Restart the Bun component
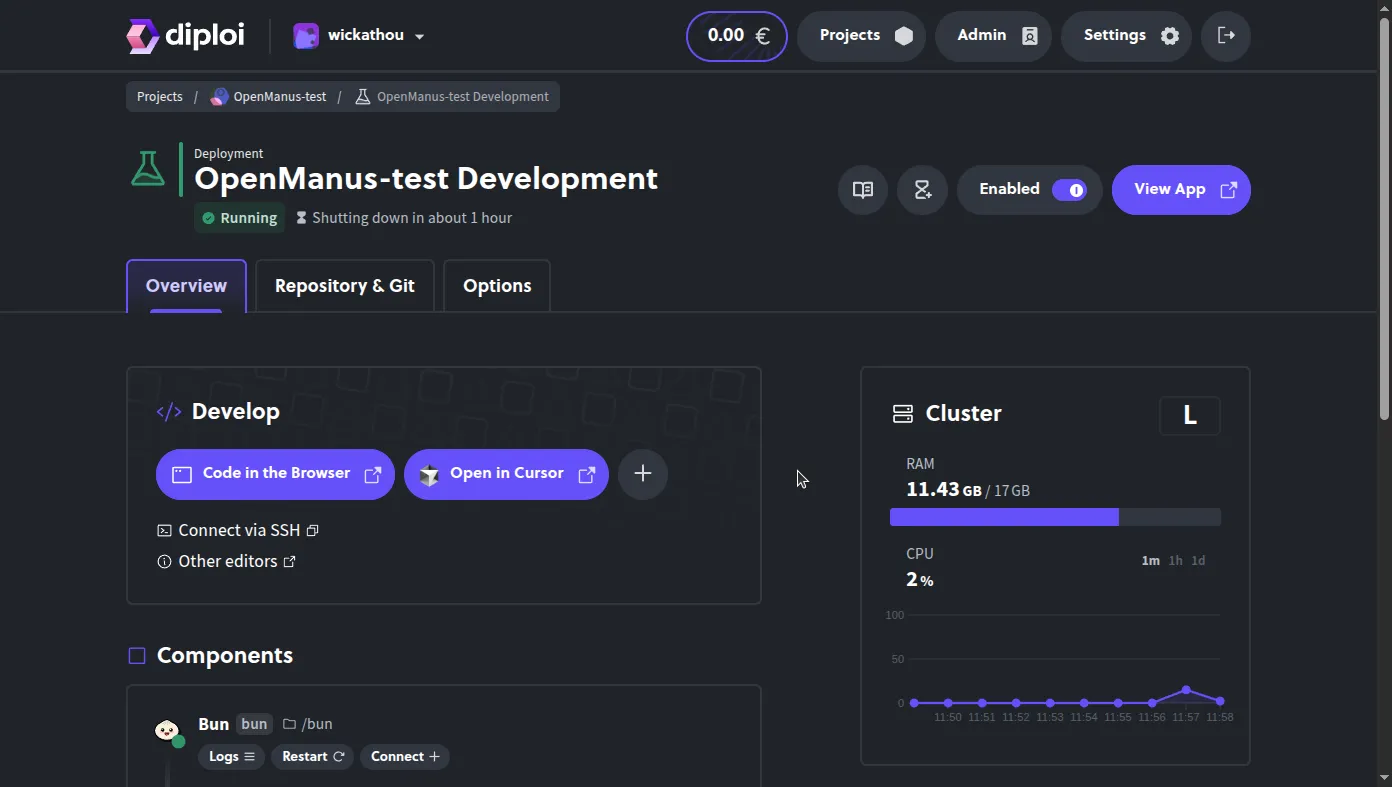The height and width of the screenshot is (787, 1392). click(312, 757)
